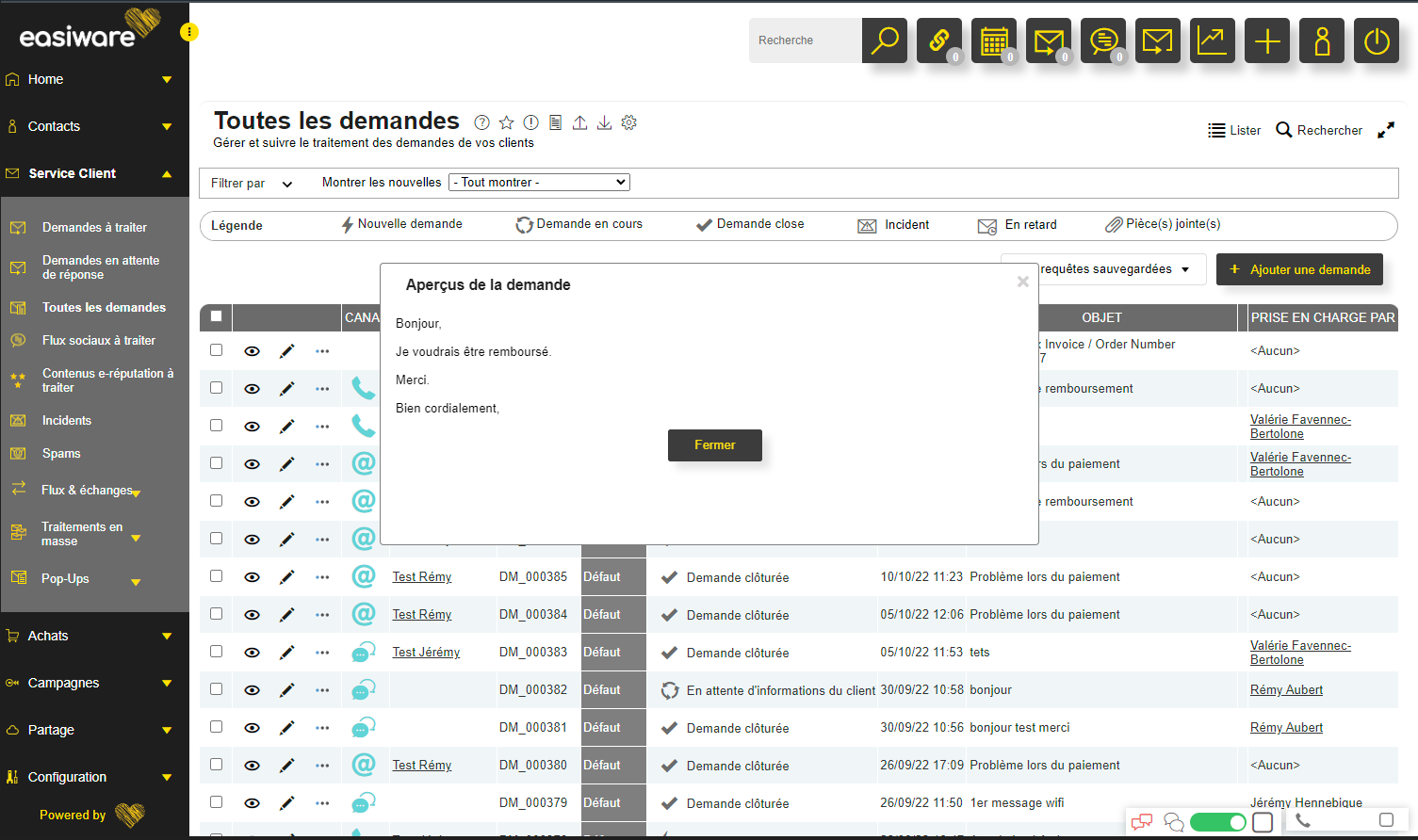Select 'Incidents' in the sidebar menu
The width and height of the screenshot is (1418, 840).
coord(67,420)
